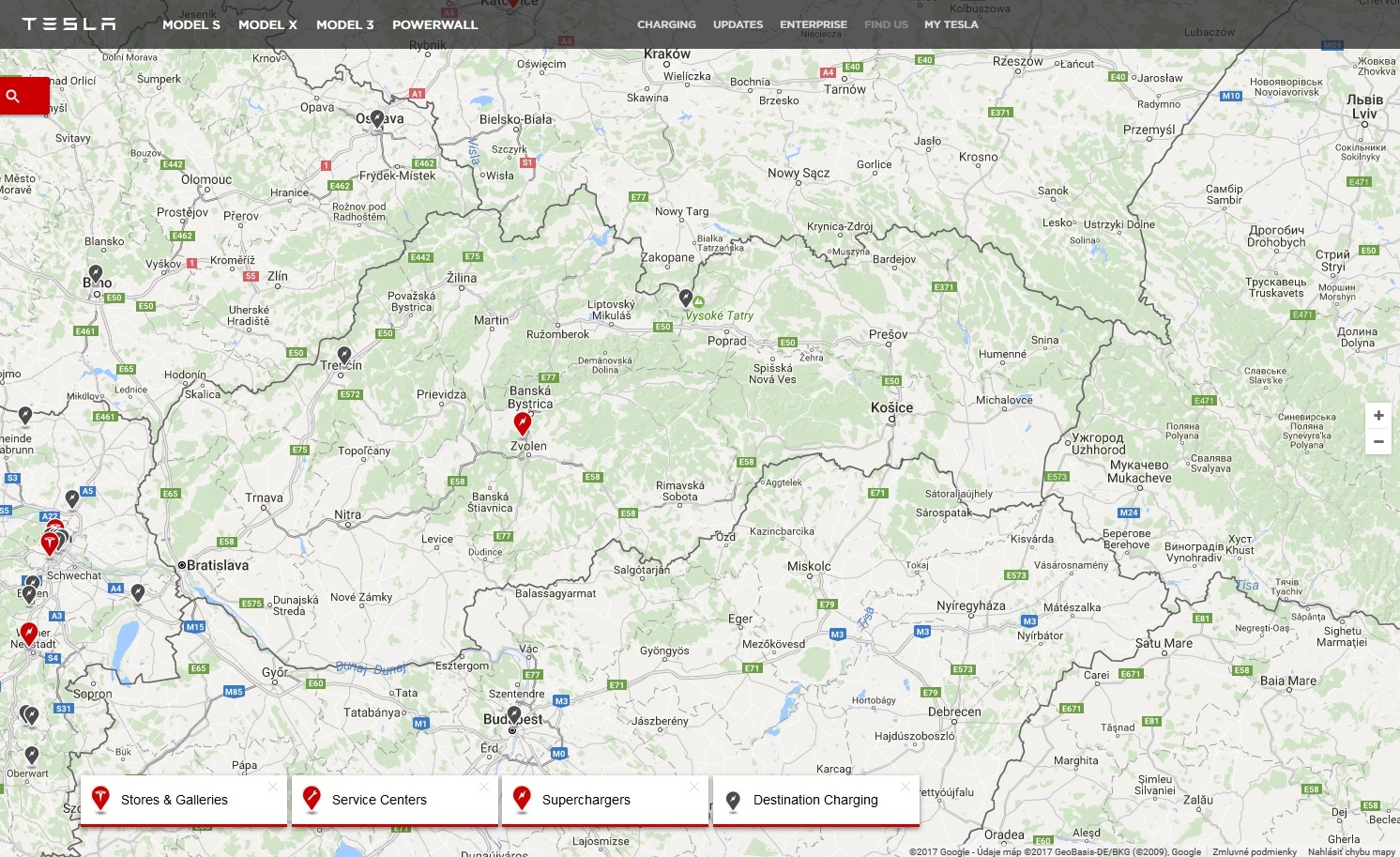Viewport: 1400px width, 857px height.
Task: Open the Powerwall menu item
Action: pyautogui.click(x=434, y=24)
